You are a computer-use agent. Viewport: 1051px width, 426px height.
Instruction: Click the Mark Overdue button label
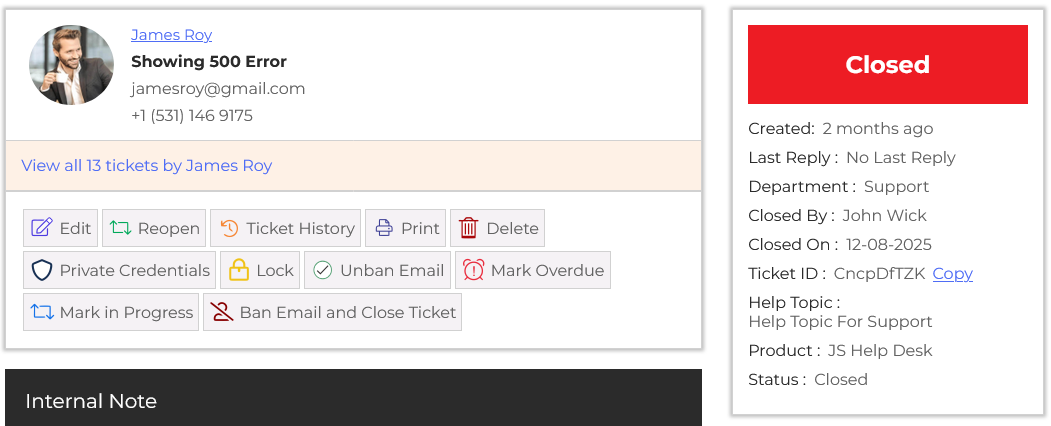547,270
